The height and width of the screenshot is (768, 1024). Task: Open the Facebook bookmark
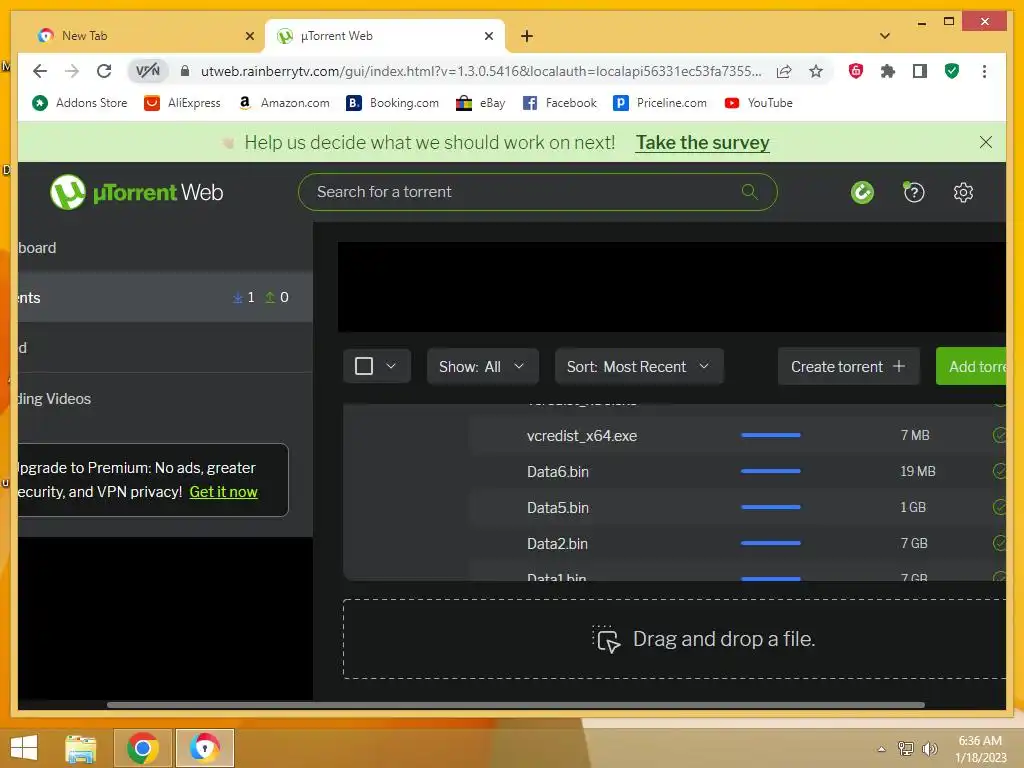click(560, 103)
